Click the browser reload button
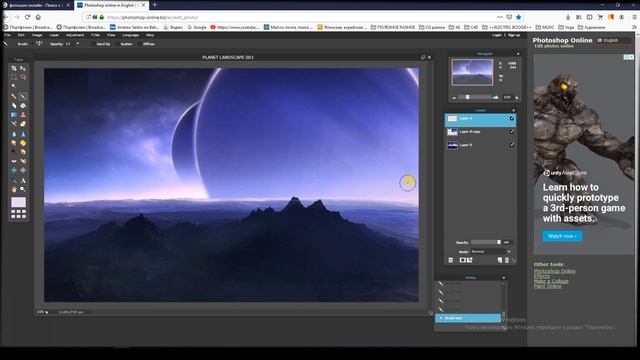This screenshot has width=640, height=360. click(27, 17)
